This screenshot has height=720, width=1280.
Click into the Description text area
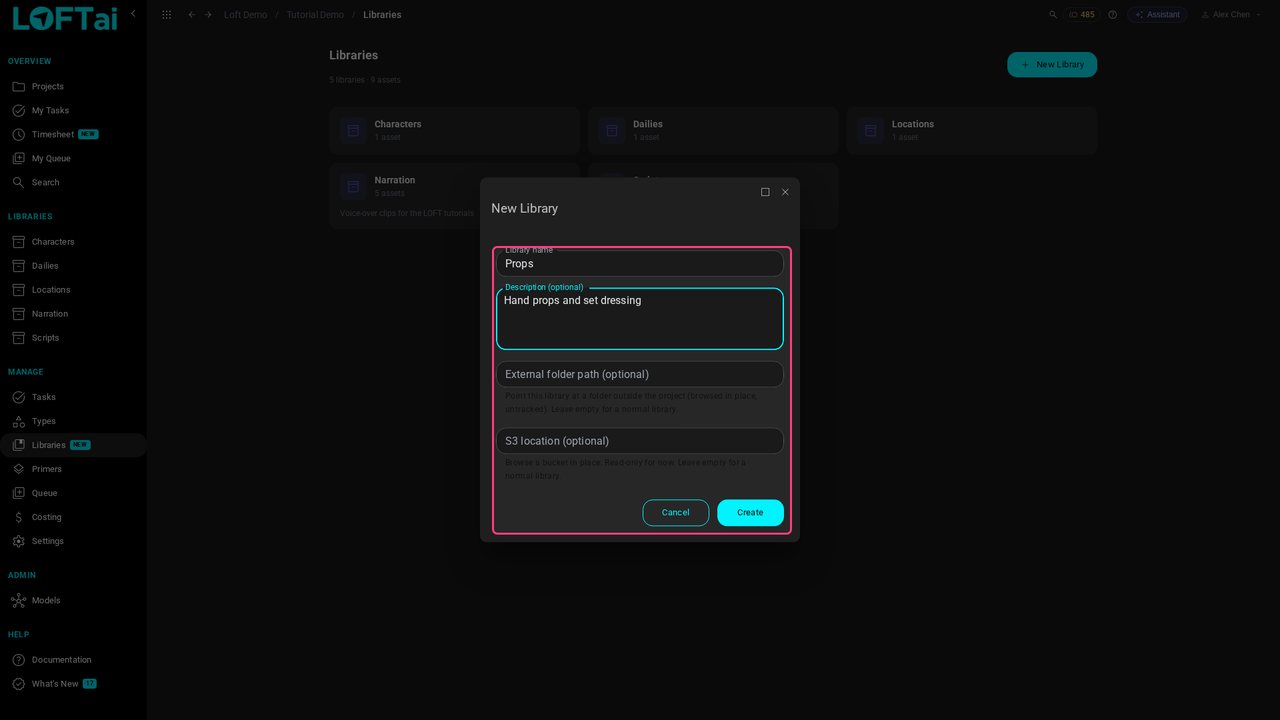[640, 319]
